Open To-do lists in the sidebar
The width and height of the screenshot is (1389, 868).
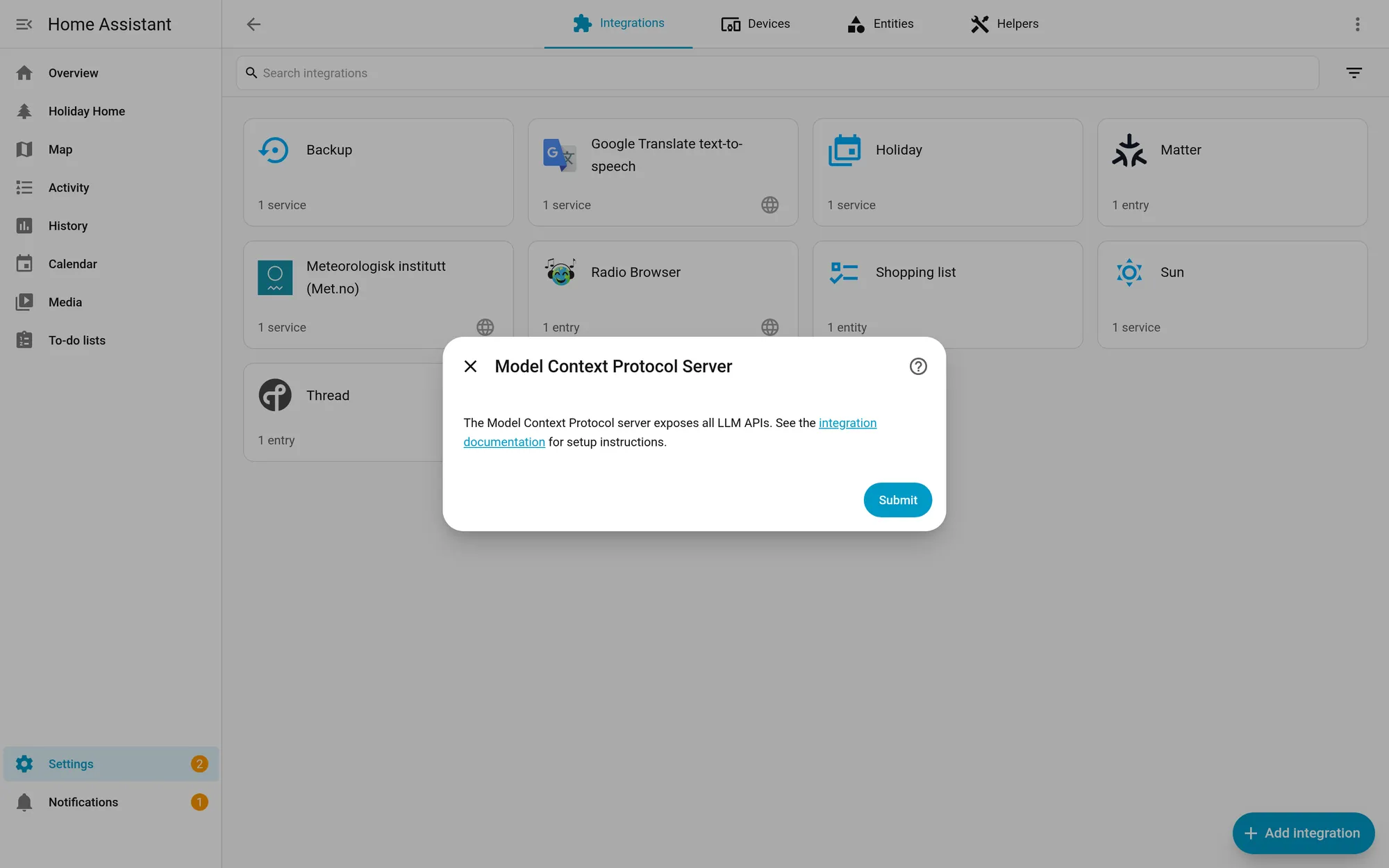pos(111,340)
